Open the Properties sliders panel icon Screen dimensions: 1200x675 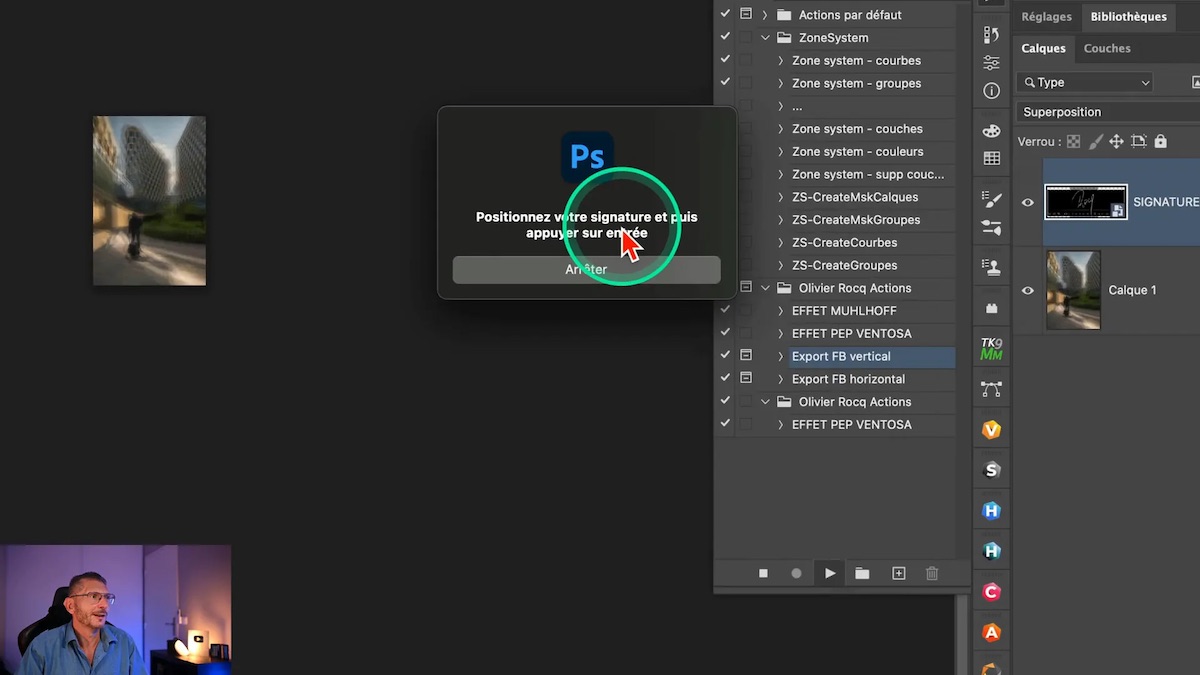point(991,62)
